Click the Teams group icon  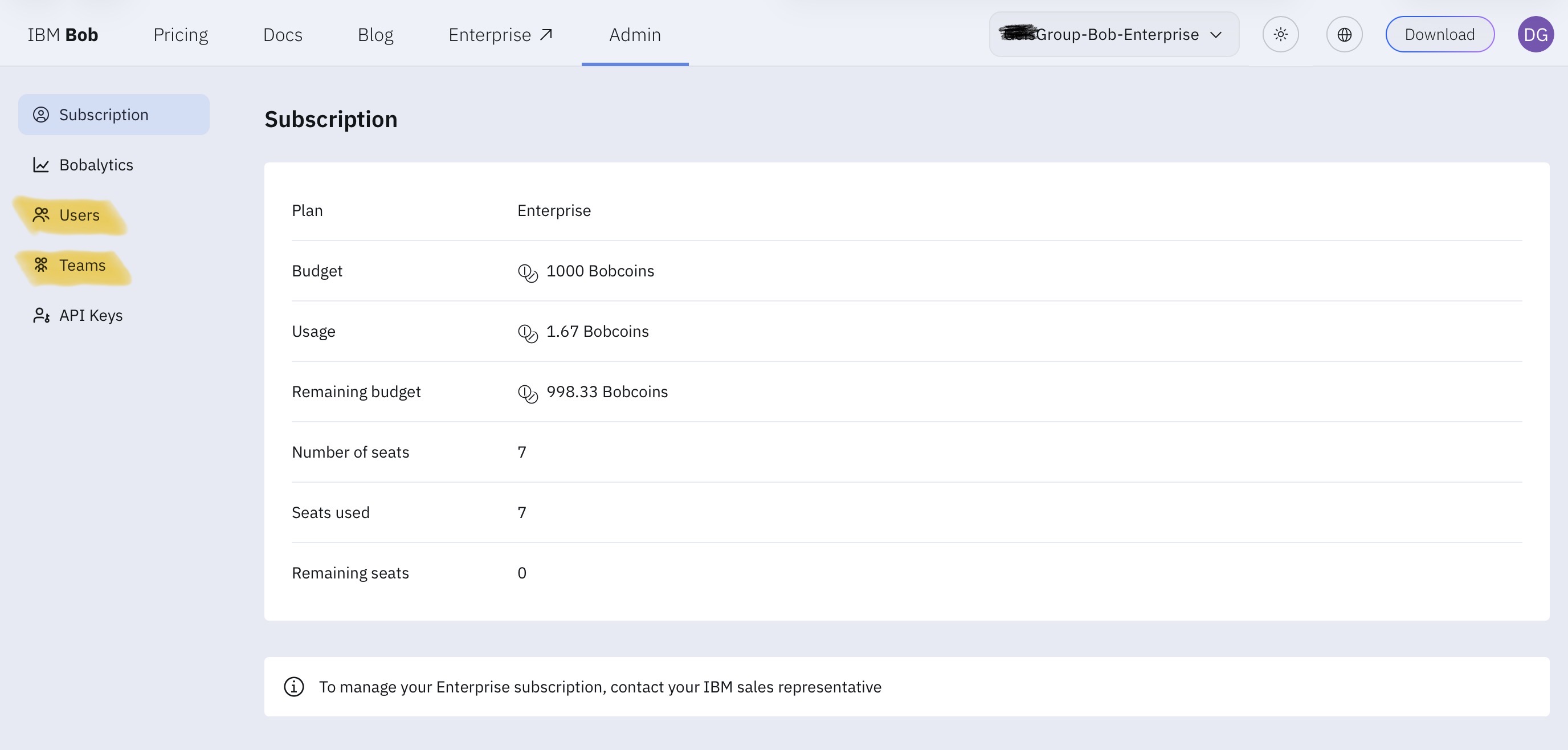41,265
